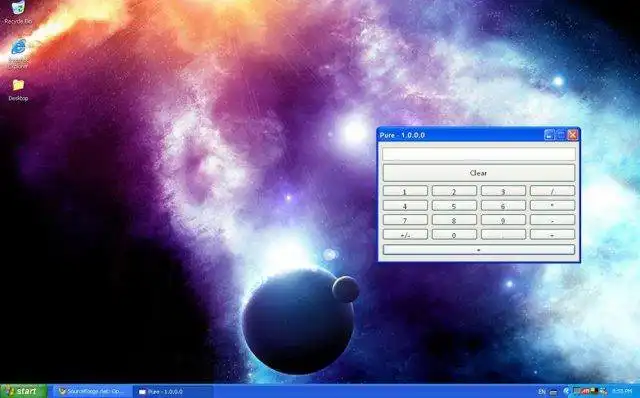The image size is (640, 398).
Task: Click the +/- sign toggle button
Action: click(405, 235)
